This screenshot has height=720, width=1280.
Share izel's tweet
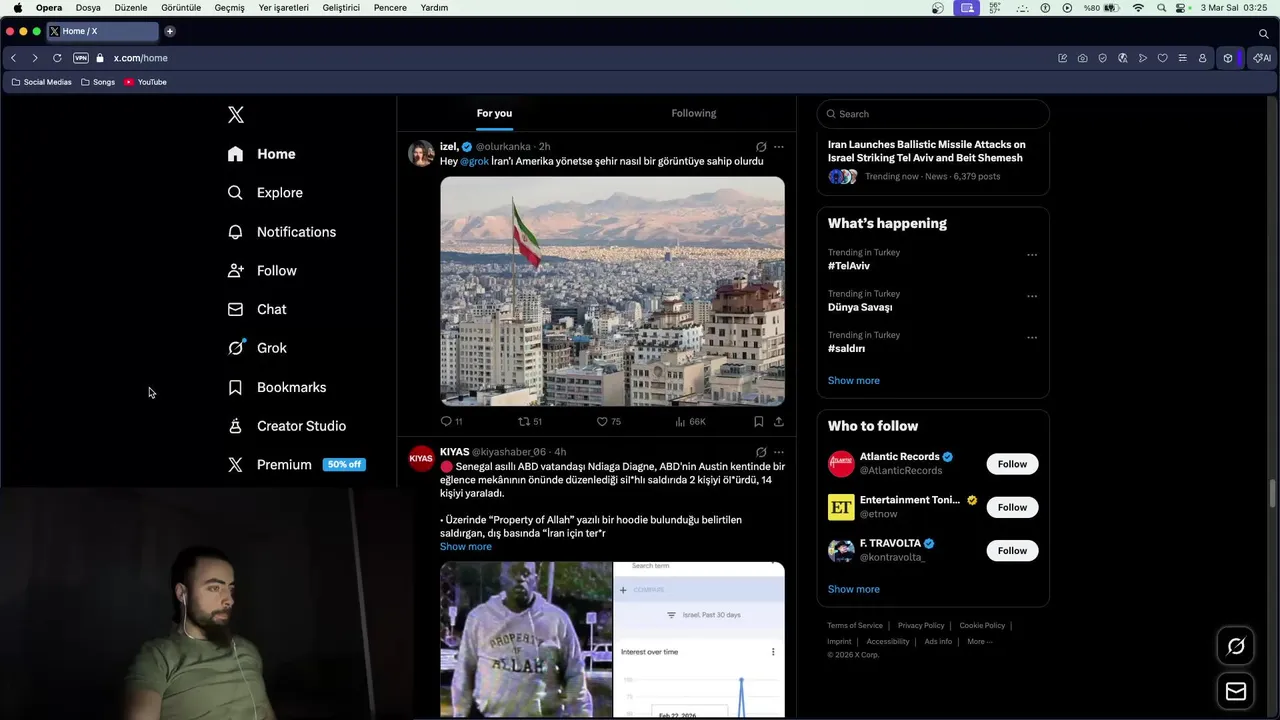[x=778, y=422]
